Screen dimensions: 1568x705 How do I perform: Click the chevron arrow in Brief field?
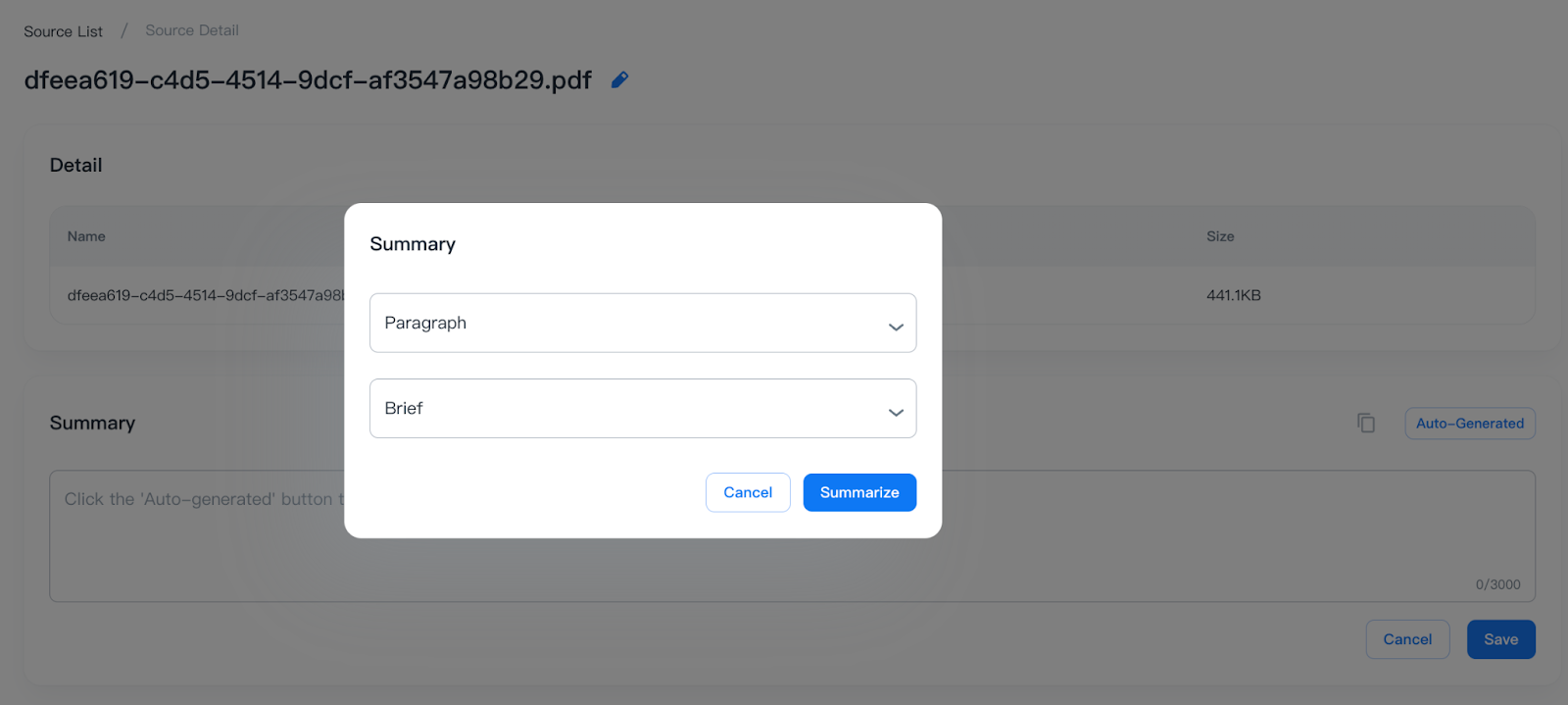click(x=896, y=412)
